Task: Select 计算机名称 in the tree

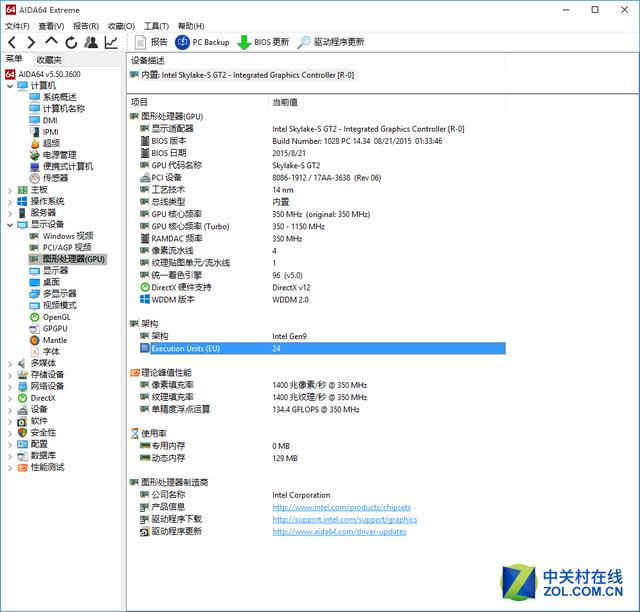Action: tap(57, 109)
